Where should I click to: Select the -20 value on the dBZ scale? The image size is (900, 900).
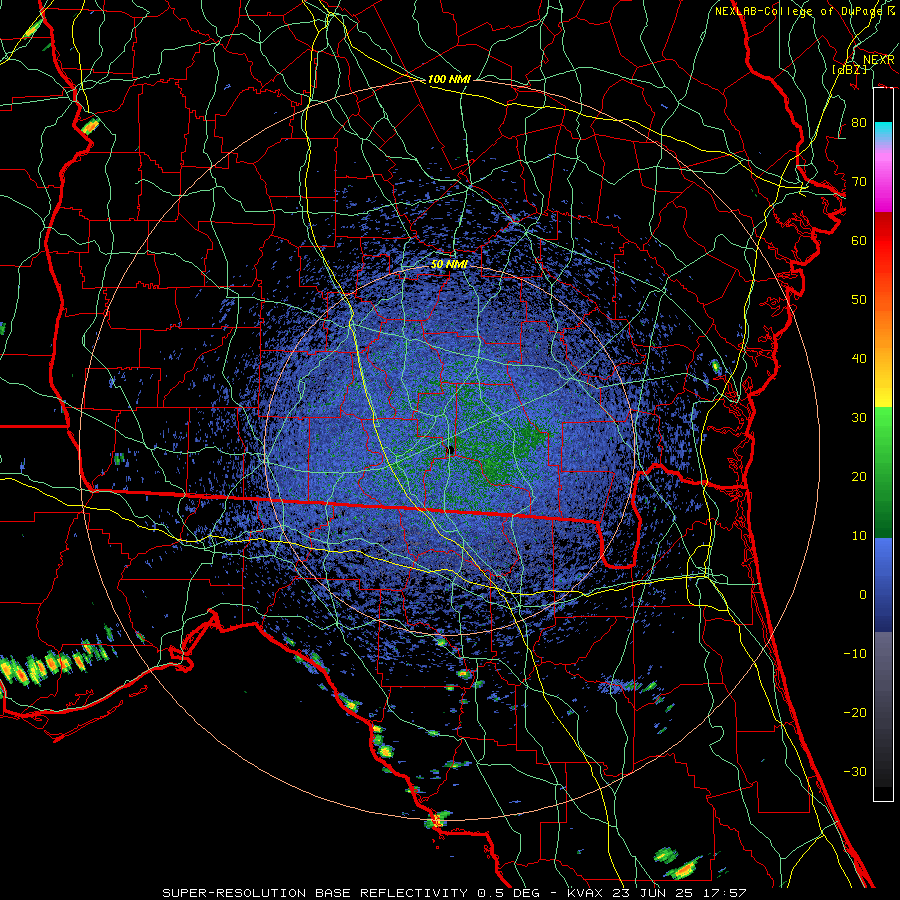click(x=855, y=712)
